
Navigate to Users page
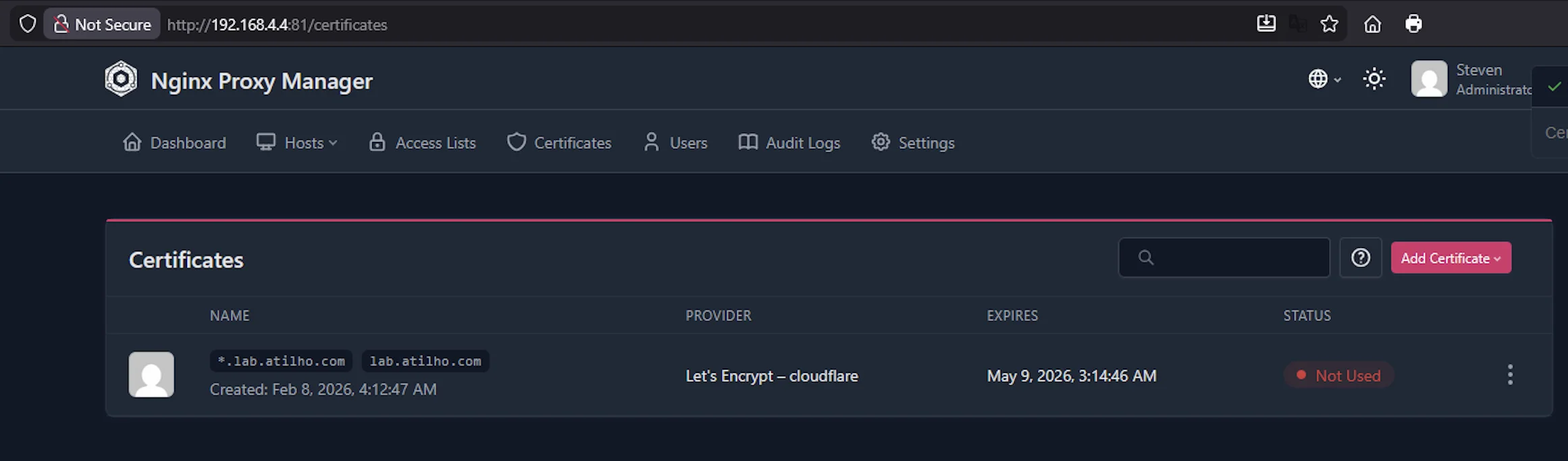point(675,143)
